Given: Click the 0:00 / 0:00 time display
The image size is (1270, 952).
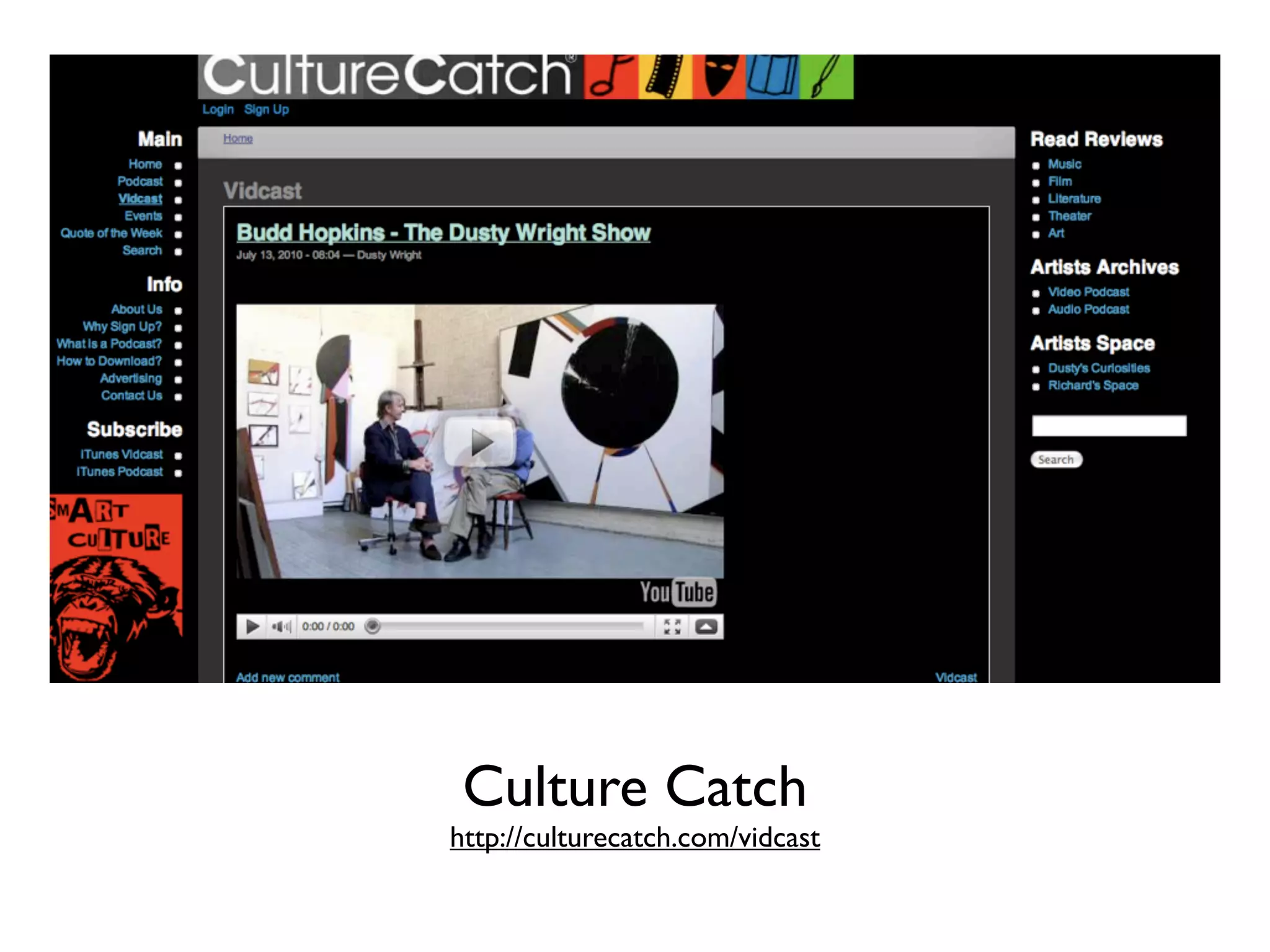Looking at the screenshot, I should coord(328,627).
